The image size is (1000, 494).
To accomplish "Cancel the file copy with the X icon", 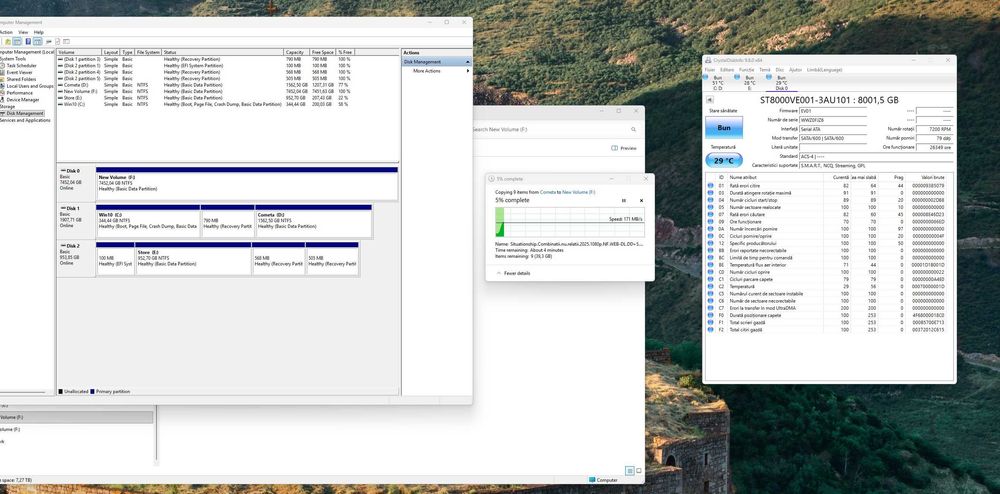I will point(641,200).
